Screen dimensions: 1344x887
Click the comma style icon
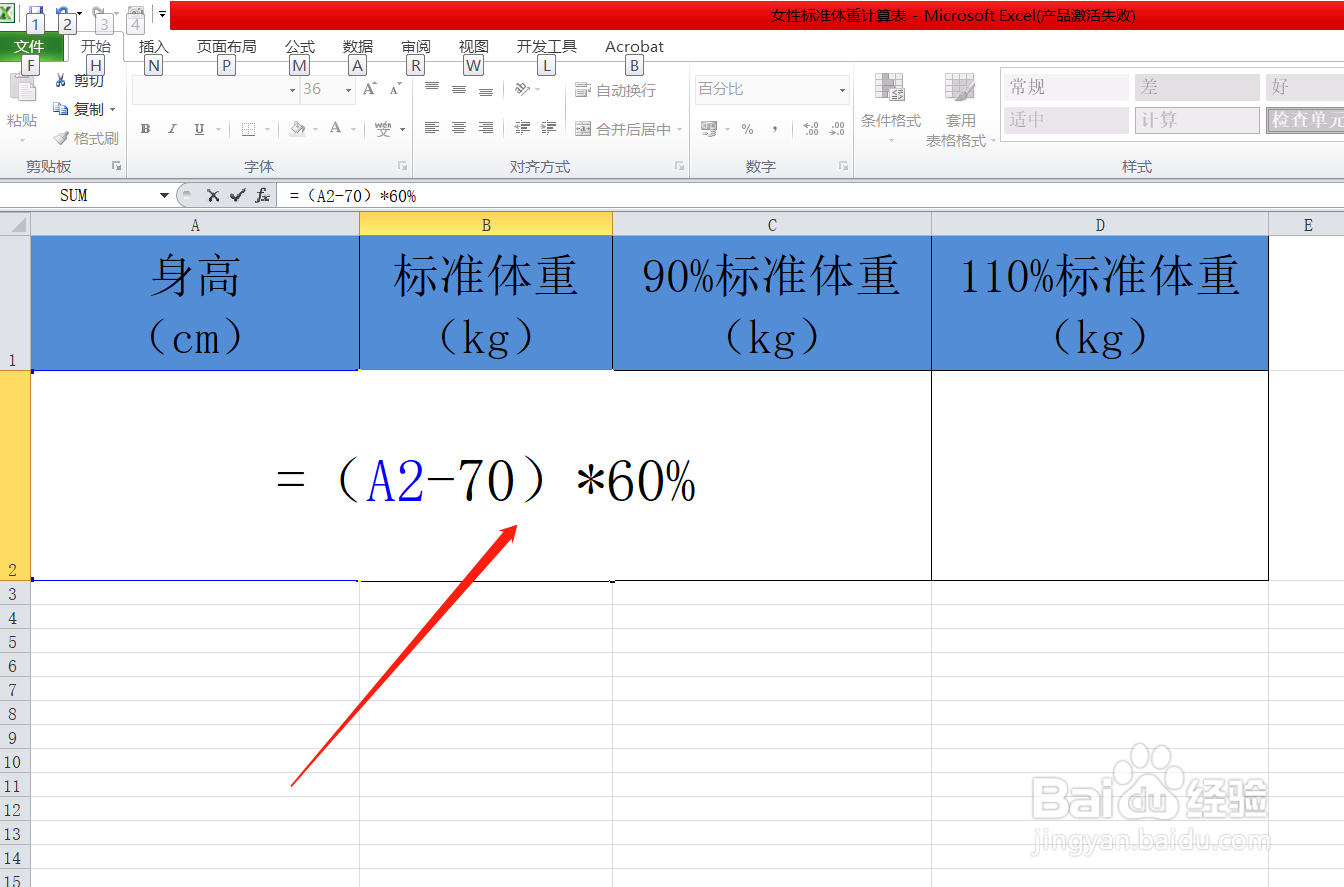coord(775,129)
